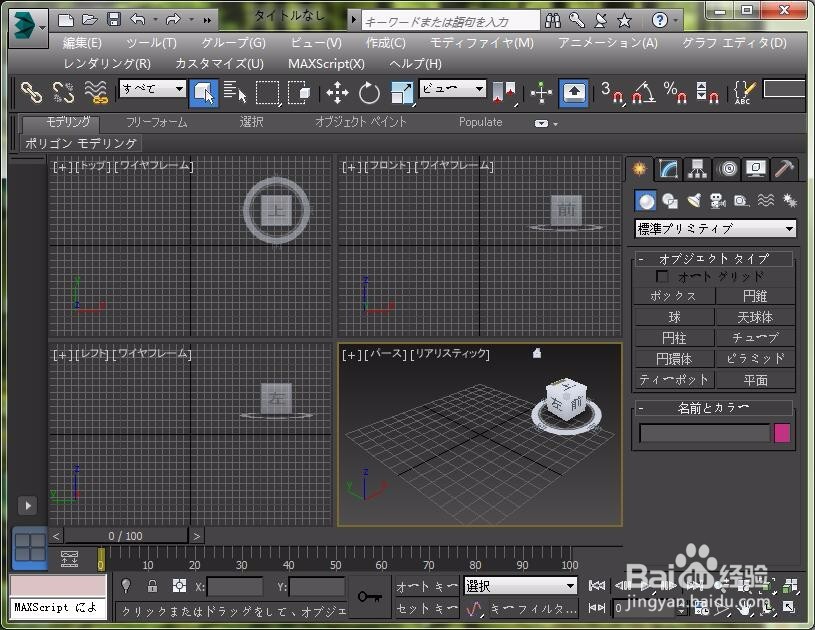This screenshot has height=630, width=815.
Task: Activate the Select and Move tool
Action: 337,93
